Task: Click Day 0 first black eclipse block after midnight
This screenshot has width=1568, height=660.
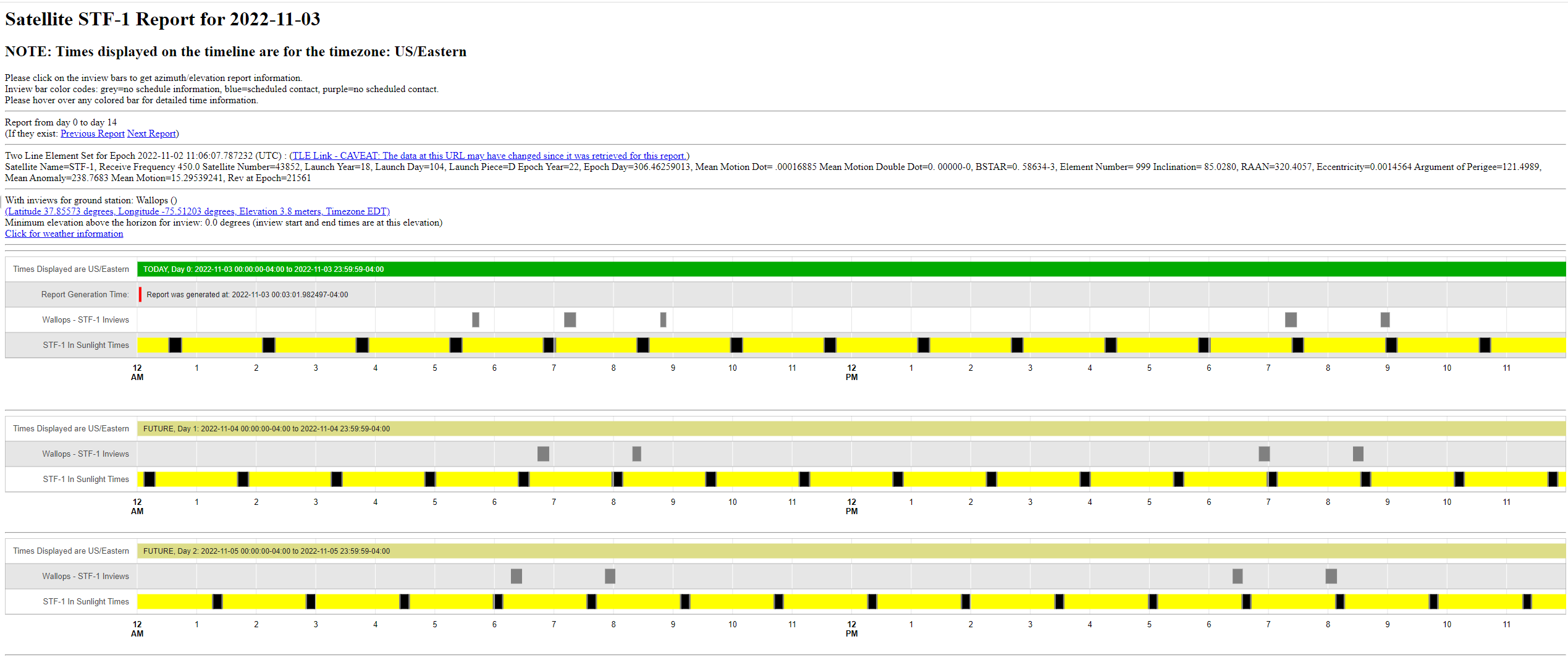Action: pos(175,345)
